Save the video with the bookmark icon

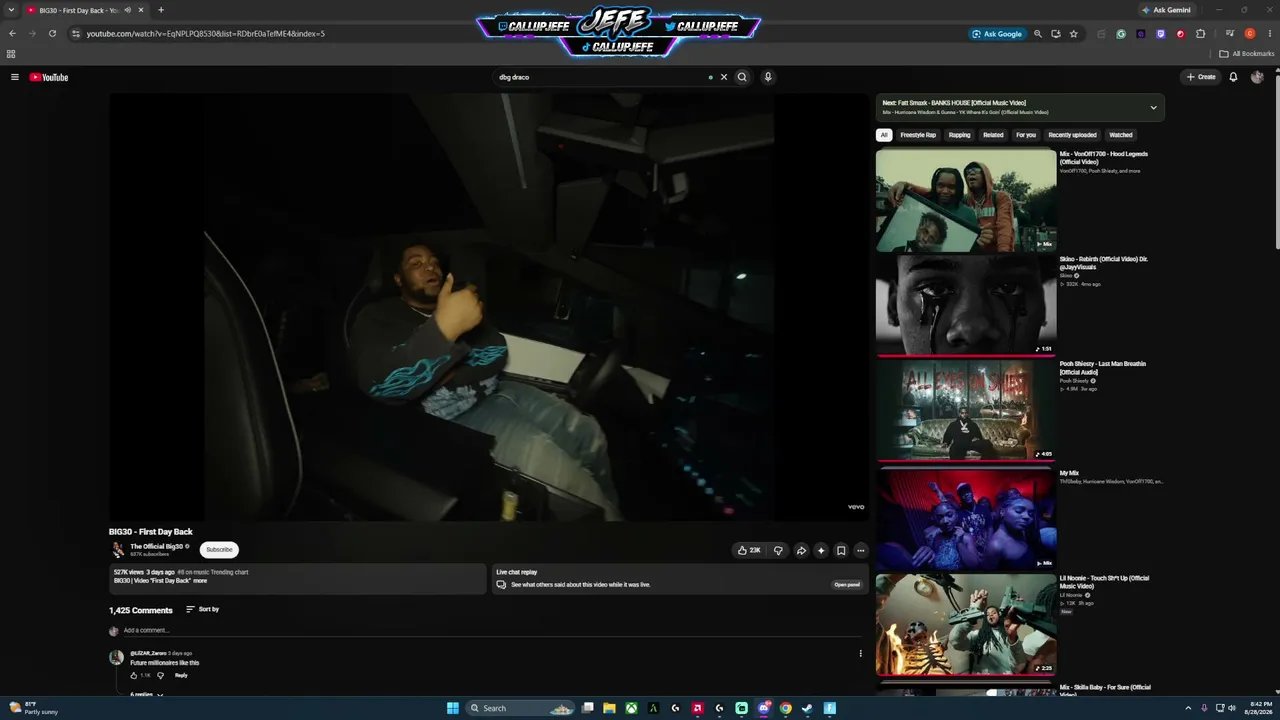coord(841,550)
